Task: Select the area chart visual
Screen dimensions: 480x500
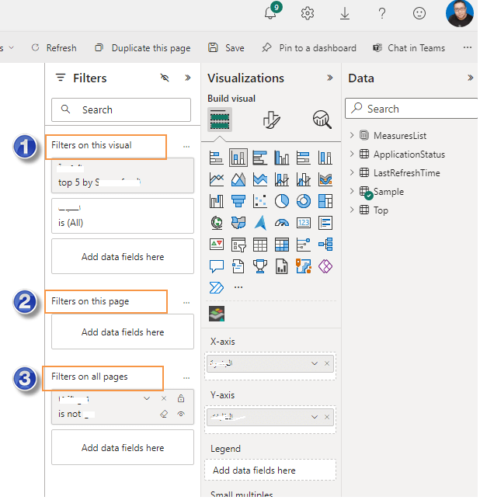Action: pos(238,180)
